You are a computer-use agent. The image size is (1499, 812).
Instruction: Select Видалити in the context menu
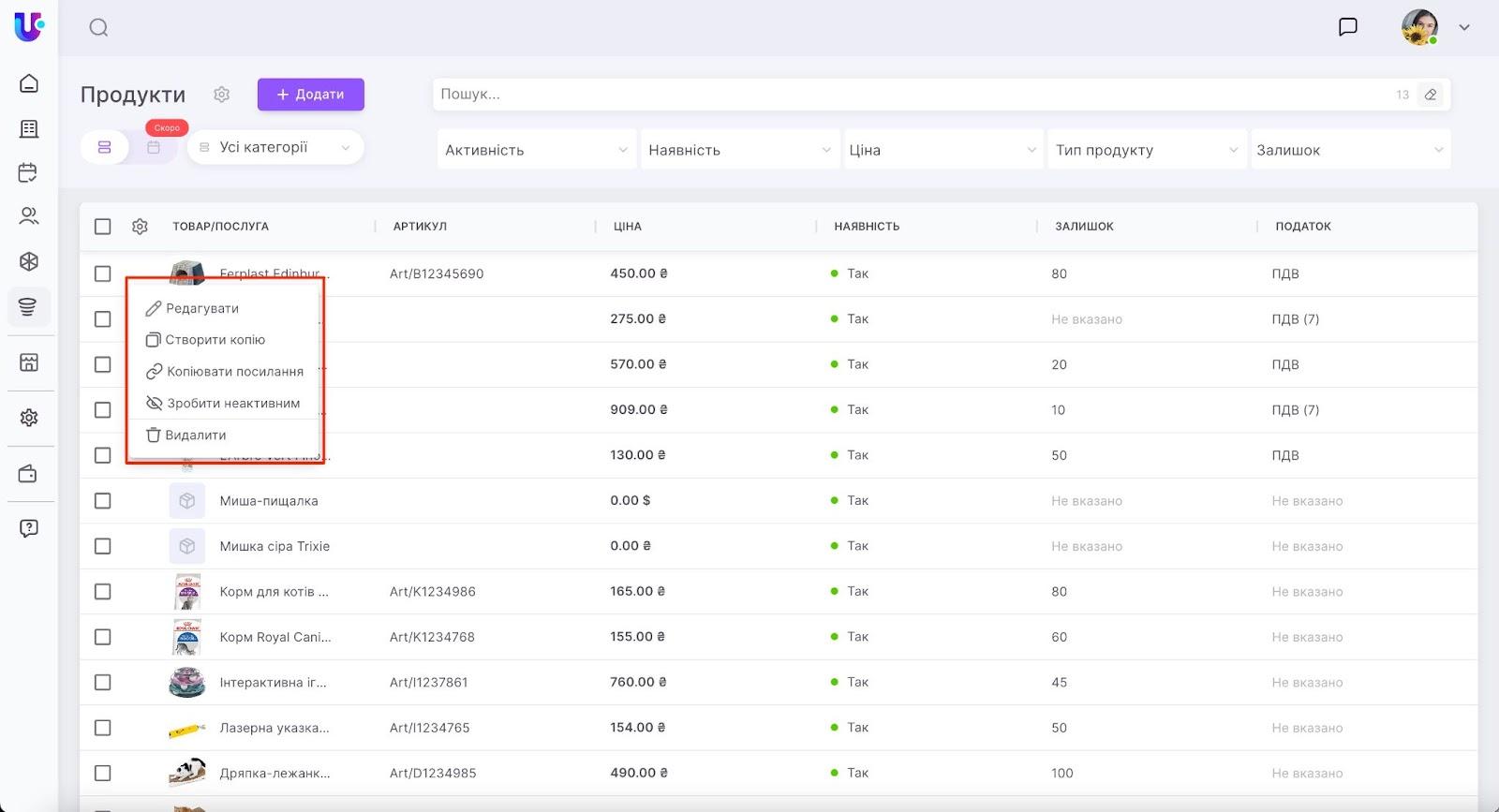tap(195, 436)
